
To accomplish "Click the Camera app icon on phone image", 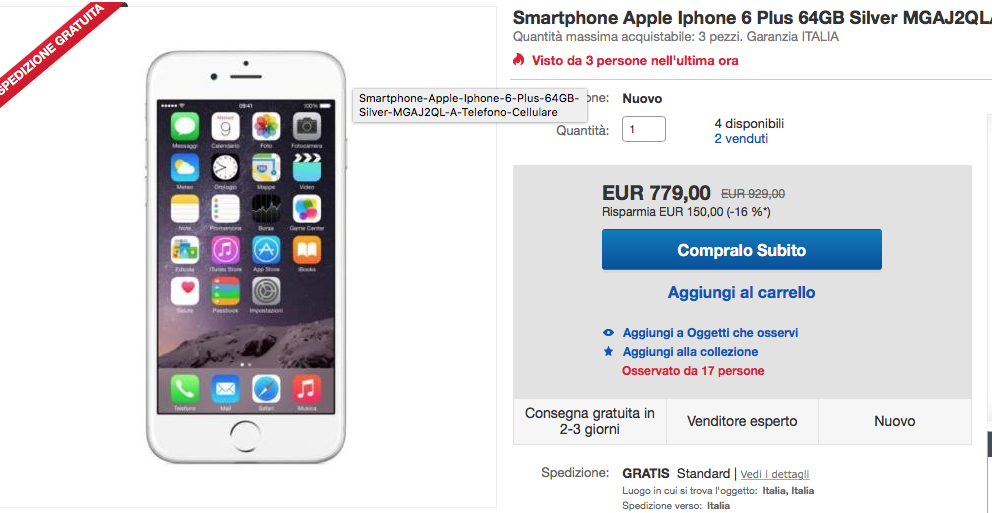I will click(307, 127).
